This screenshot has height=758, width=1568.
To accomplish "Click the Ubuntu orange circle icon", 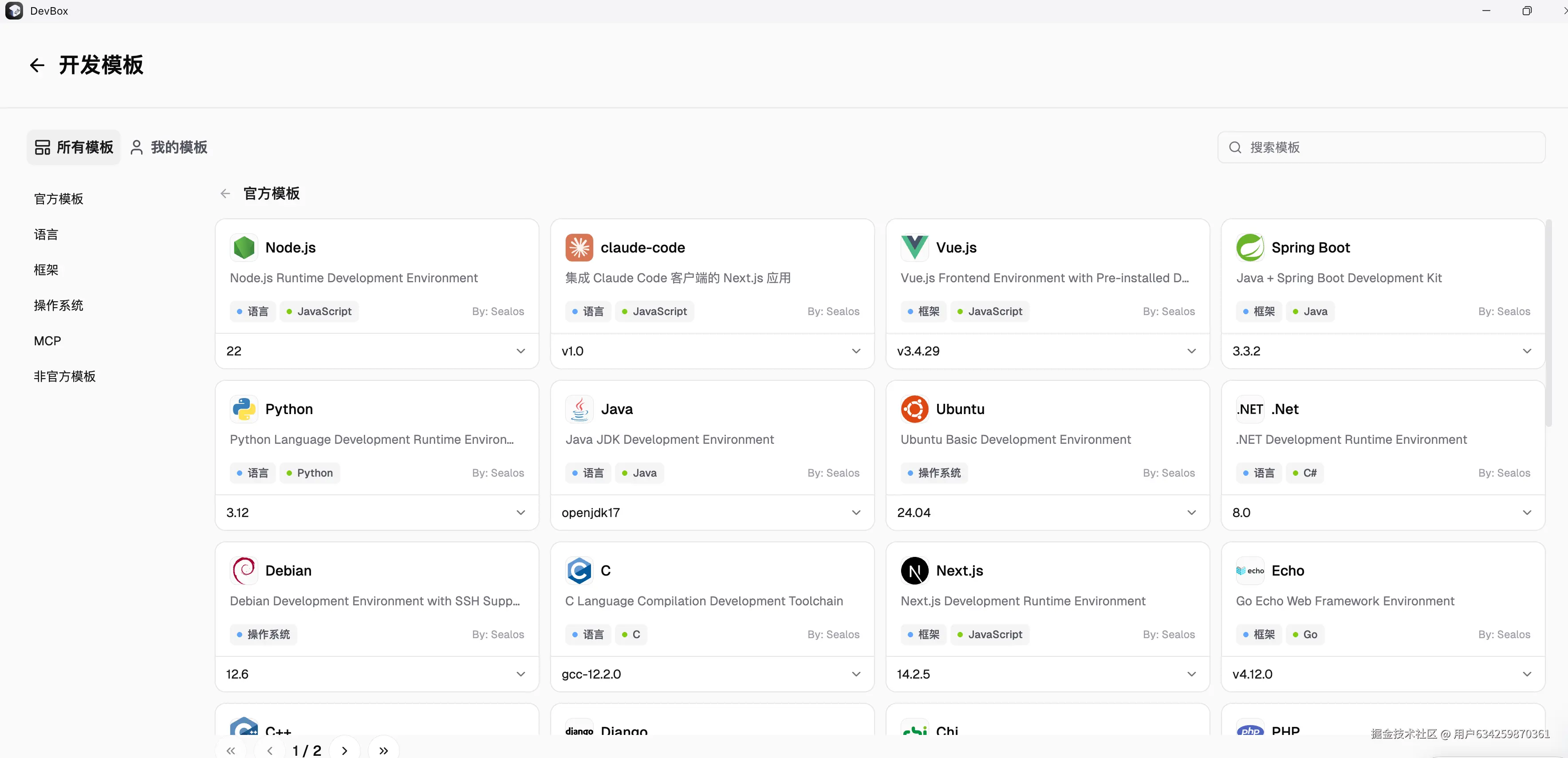I will [914, 409].
